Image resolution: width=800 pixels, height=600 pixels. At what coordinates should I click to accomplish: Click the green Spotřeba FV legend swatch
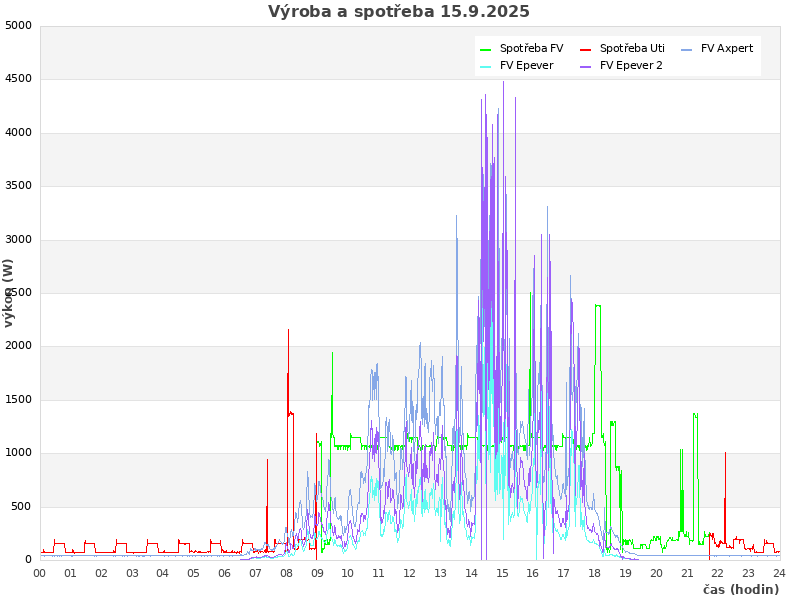pyautogui.click(x=486, y=49)
